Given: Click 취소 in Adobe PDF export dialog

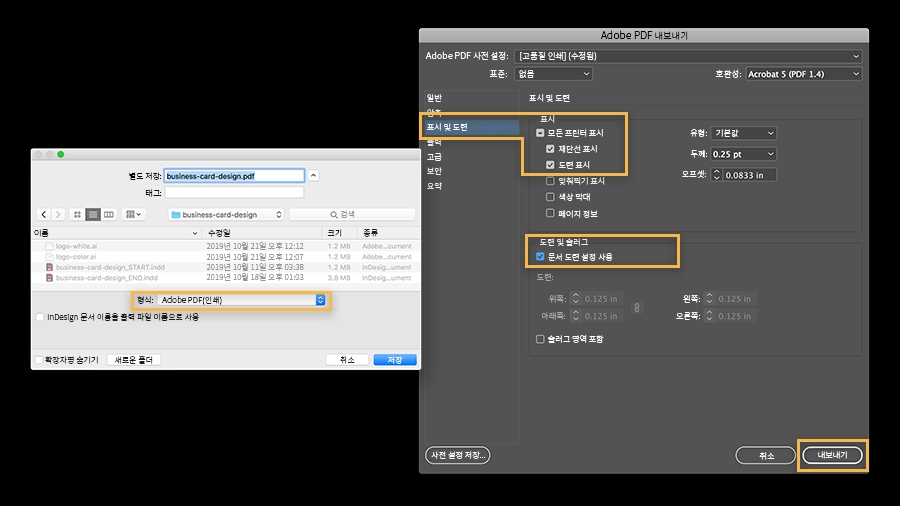Looking at the screenshot, I should click(766, 456).
